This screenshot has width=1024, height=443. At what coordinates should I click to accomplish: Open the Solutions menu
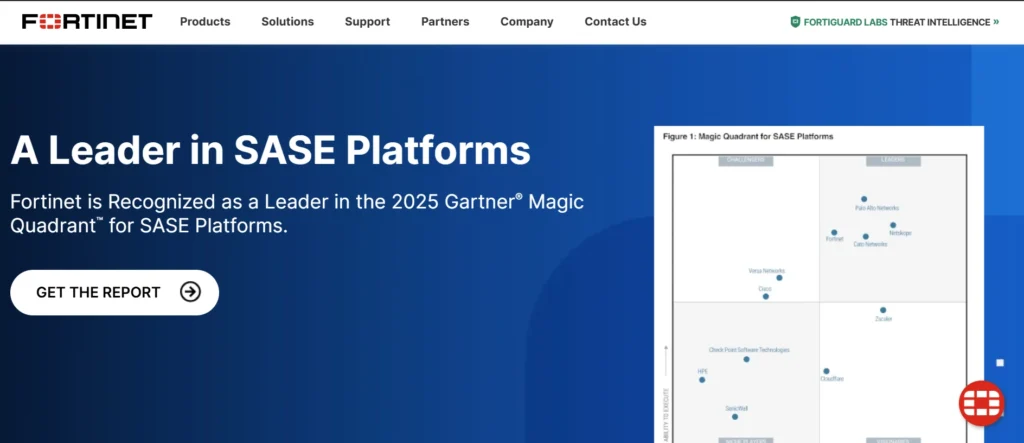pyautogui.click(x=287, y=22)
